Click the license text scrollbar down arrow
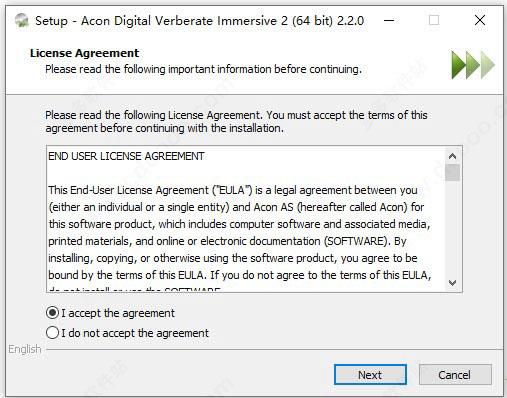Screen dimensions: 507x398 [x=452, y=283]
